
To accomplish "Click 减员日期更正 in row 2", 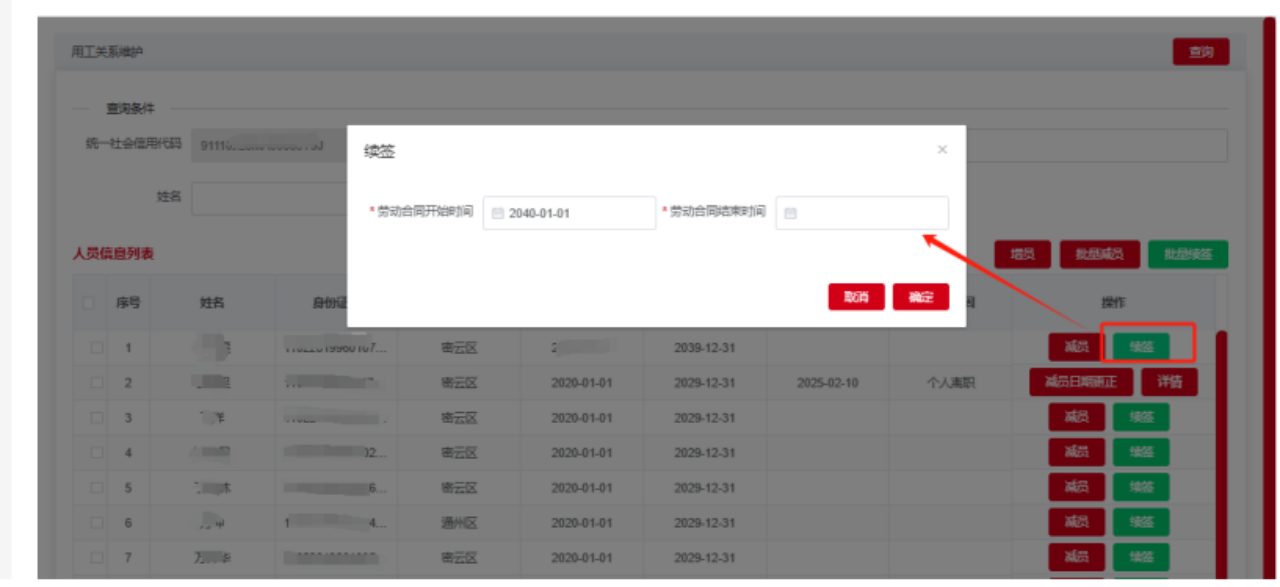I will [x=1080, y=382].
